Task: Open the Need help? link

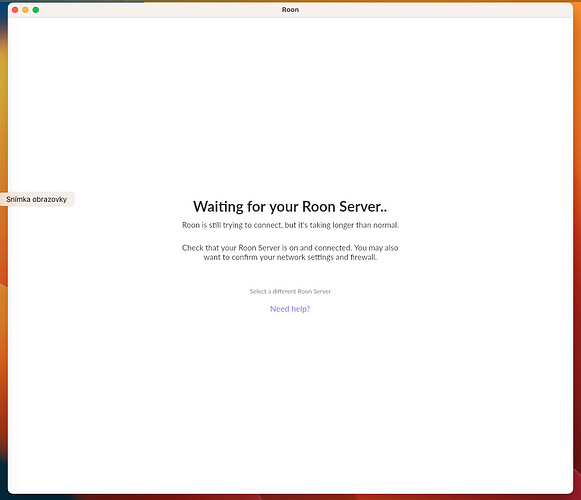Action: 290,309
